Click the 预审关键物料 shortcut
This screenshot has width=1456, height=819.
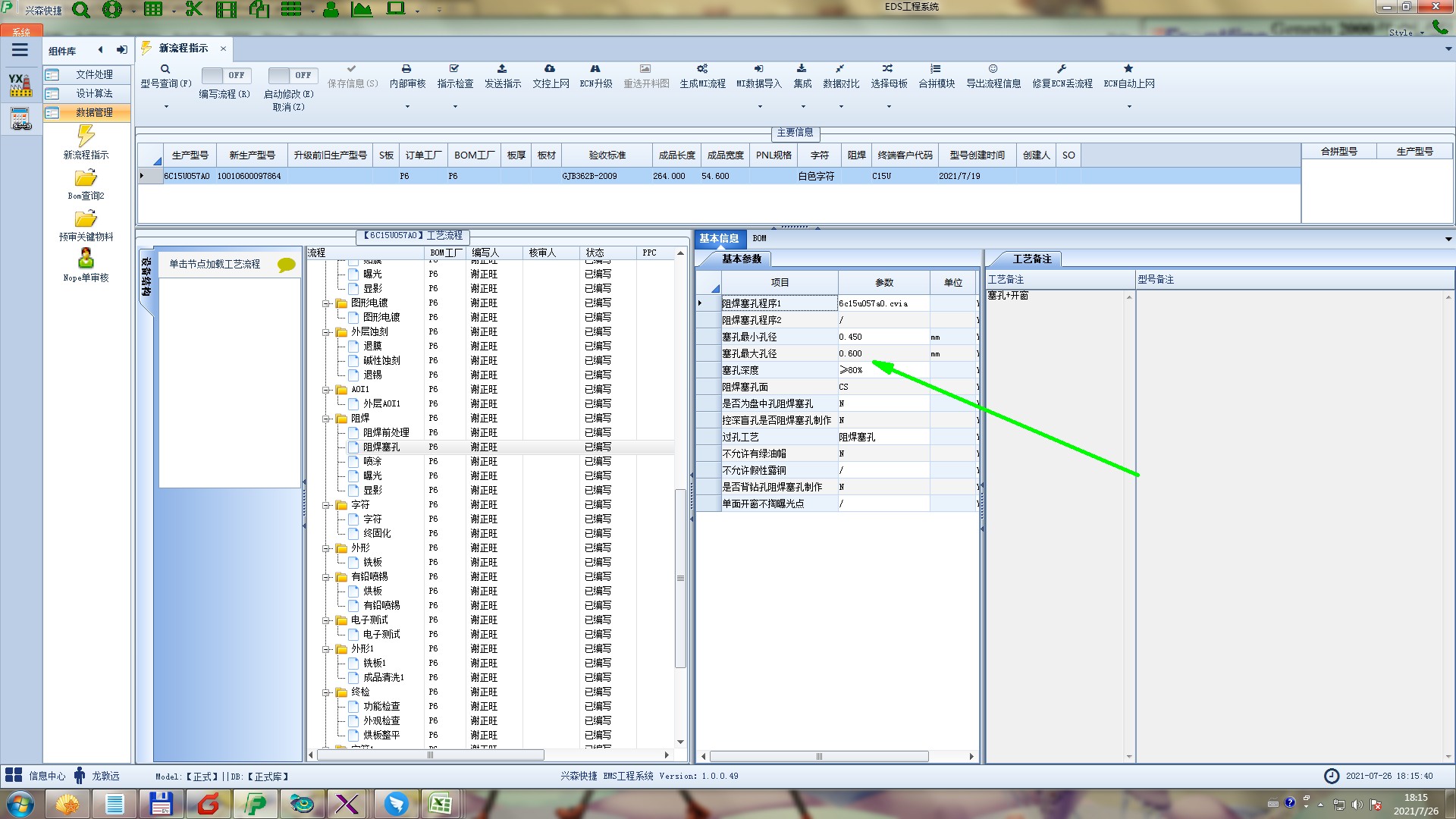click(x=86, y=220)
